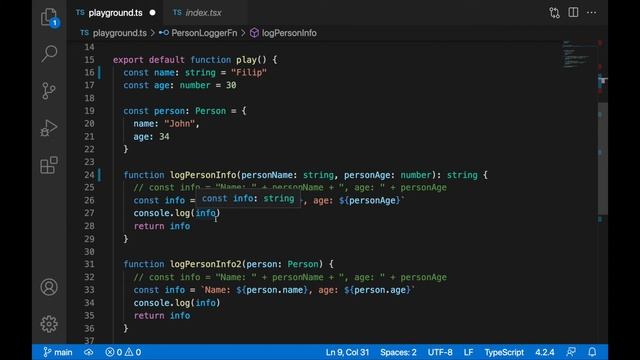The height and width of the screenshot is (360, 640).
Task: Click the function name play on line 15
Action: (x=246, y=60)
